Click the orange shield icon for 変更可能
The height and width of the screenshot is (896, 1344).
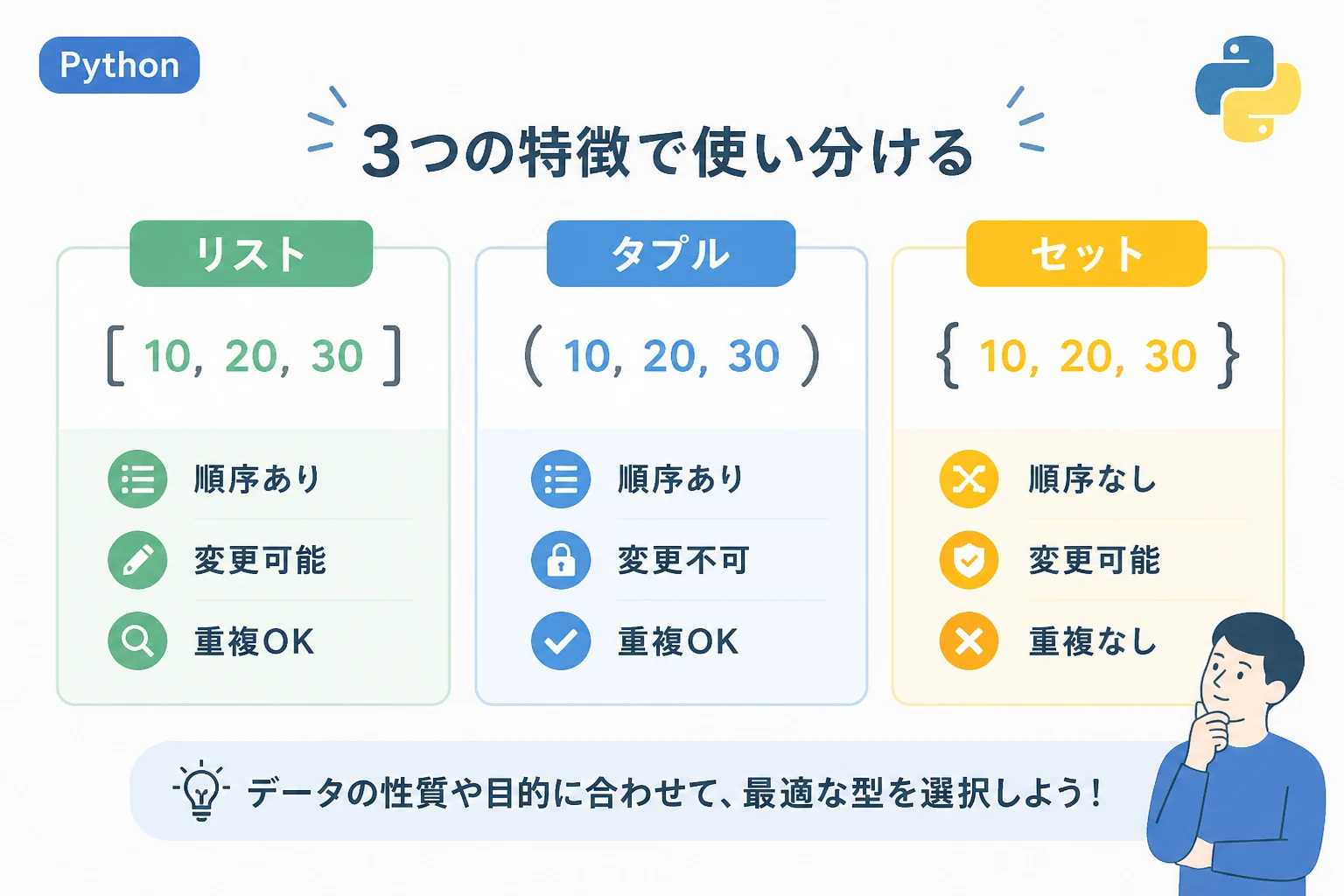coord(969,560)
